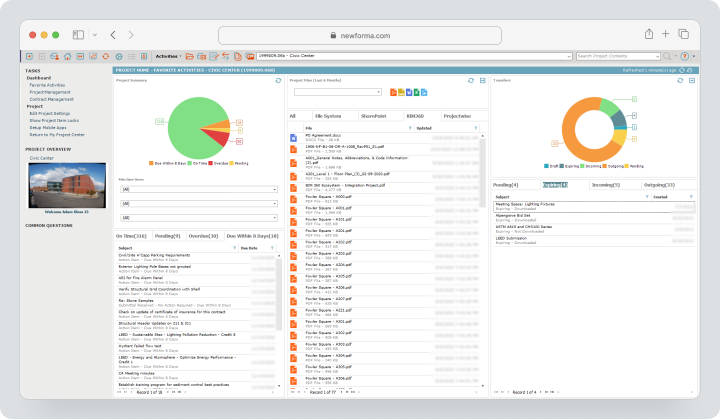This screenshot has width=720, height=419.
Task: Open the Project Management sidebar link
Action: (x=50, y=92)
